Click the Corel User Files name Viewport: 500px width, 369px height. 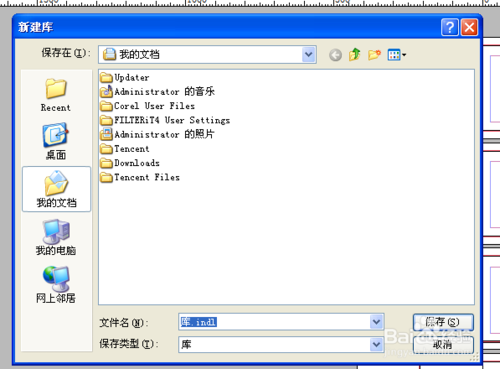tap(154, 106)
